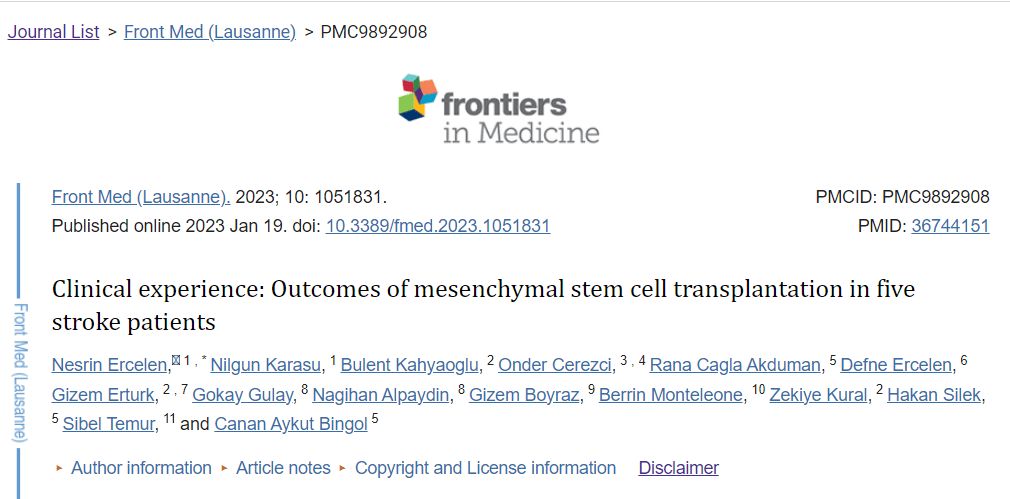Expand the Article notes section

click(283, 468)
